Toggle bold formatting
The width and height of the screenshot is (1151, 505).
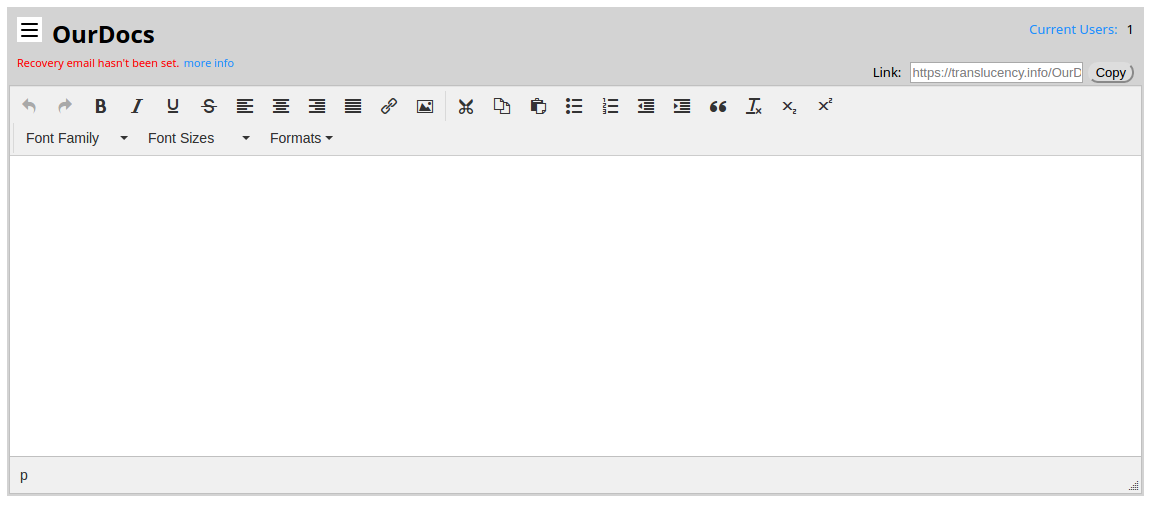(x=101, y=106)
